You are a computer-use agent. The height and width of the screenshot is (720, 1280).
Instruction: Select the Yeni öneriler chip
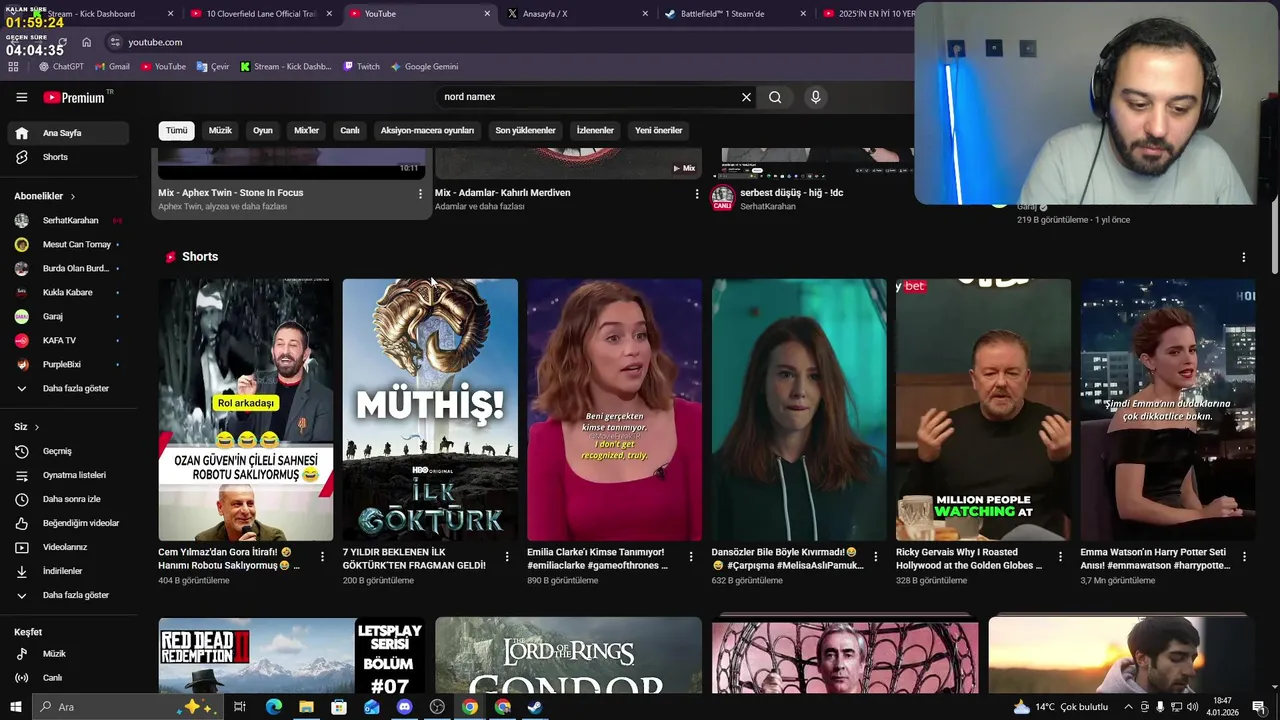click(x=658, y=130)
